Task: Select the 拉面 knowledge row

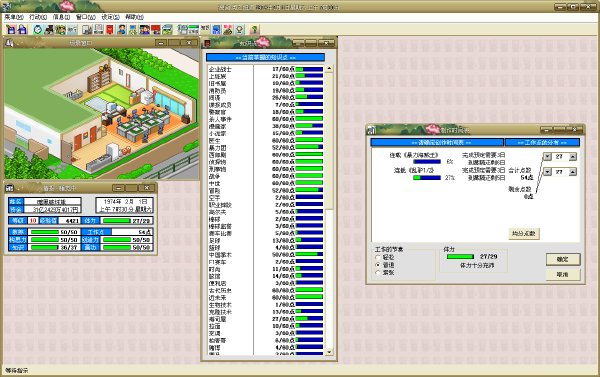Action: click(x=266, y=326)
